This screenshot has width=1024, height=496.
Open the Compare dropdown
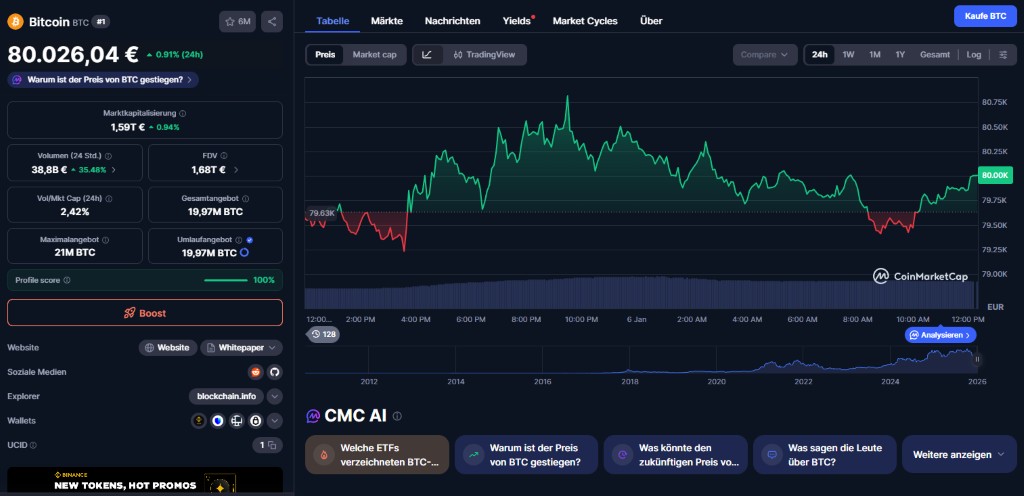[764, 55]
